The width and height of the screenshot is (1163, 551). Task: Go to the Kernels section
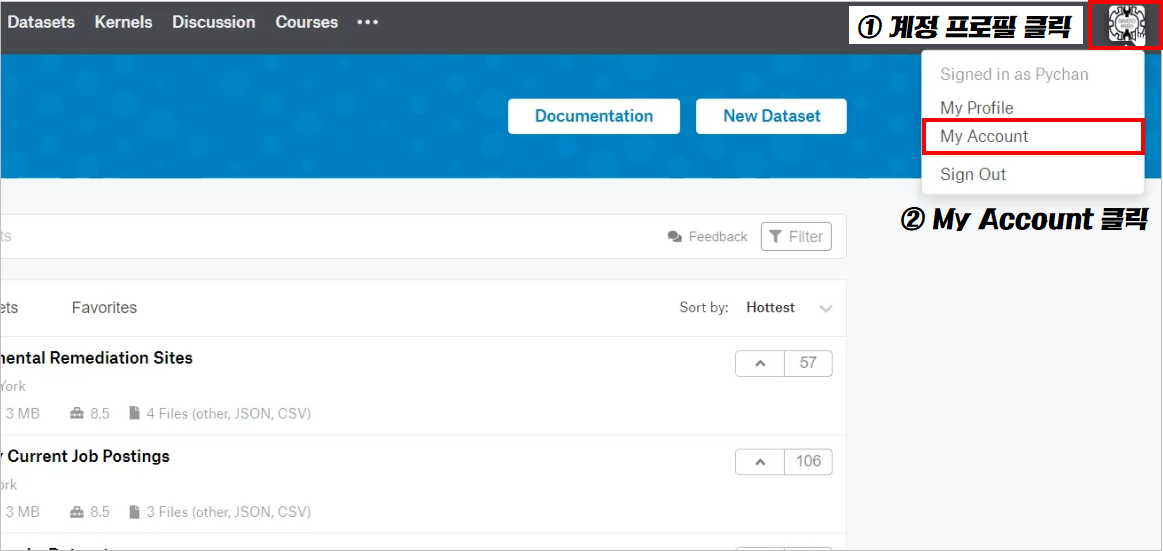123,22
